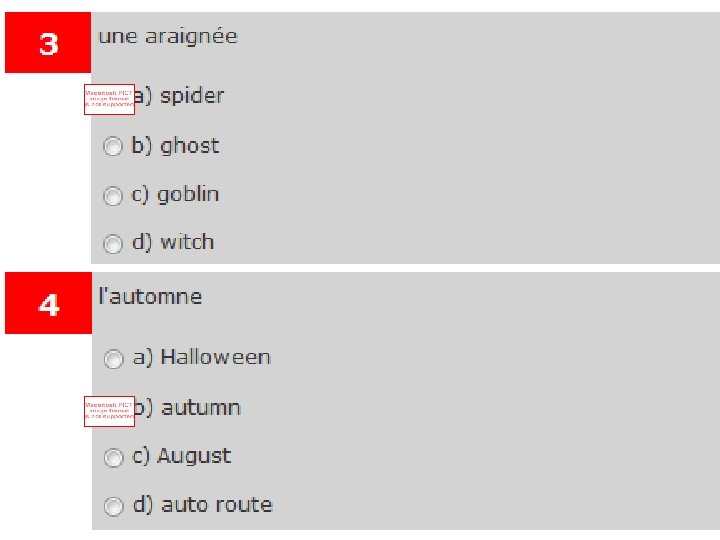The width and height of the screenshot is (720, 540).
Task: Click the 'd) auto route' answer text
Action: (x=203, y=505)
